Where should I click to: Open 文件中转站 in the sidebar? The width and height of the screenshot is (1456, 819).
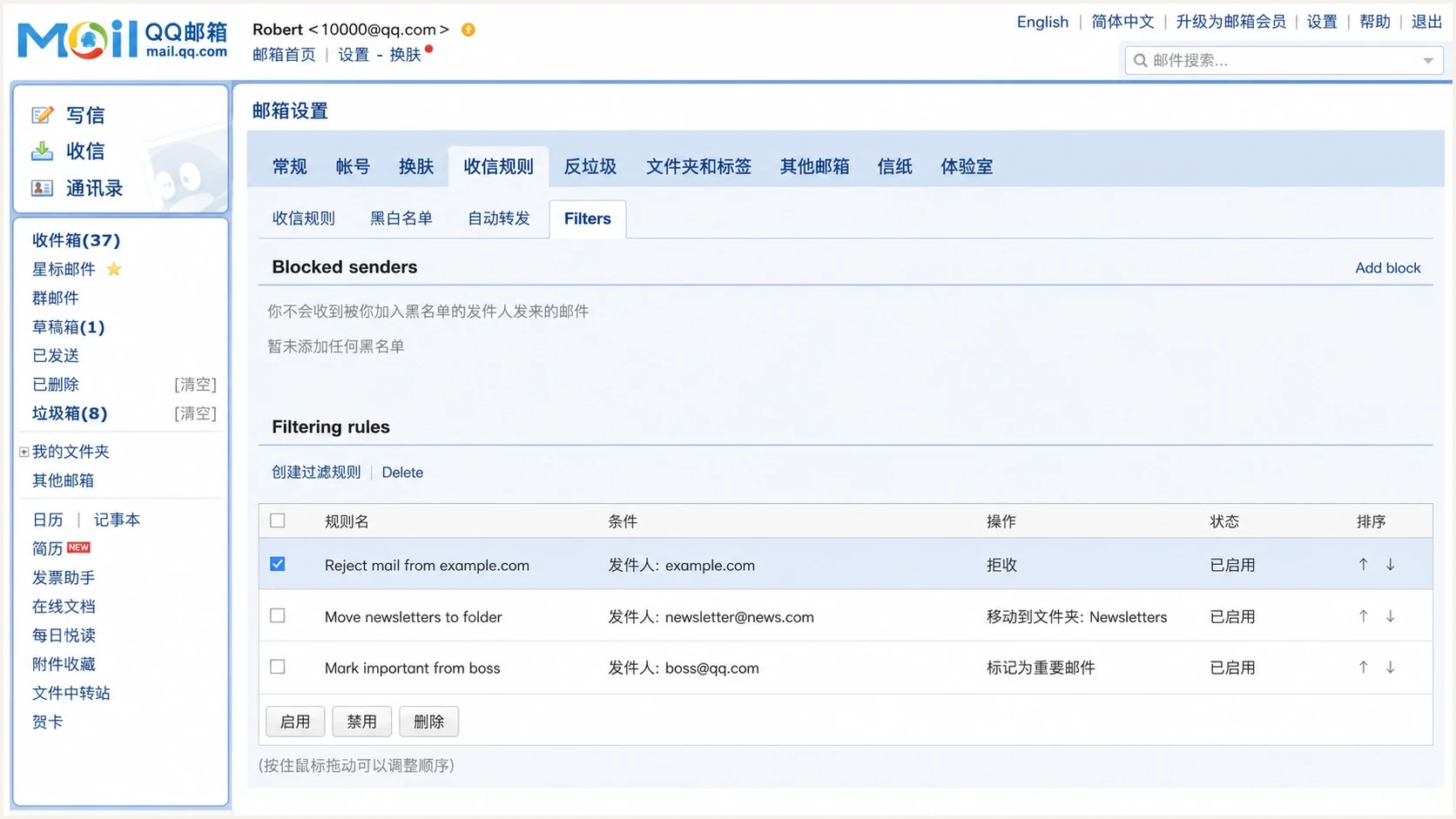pos(71,693)
